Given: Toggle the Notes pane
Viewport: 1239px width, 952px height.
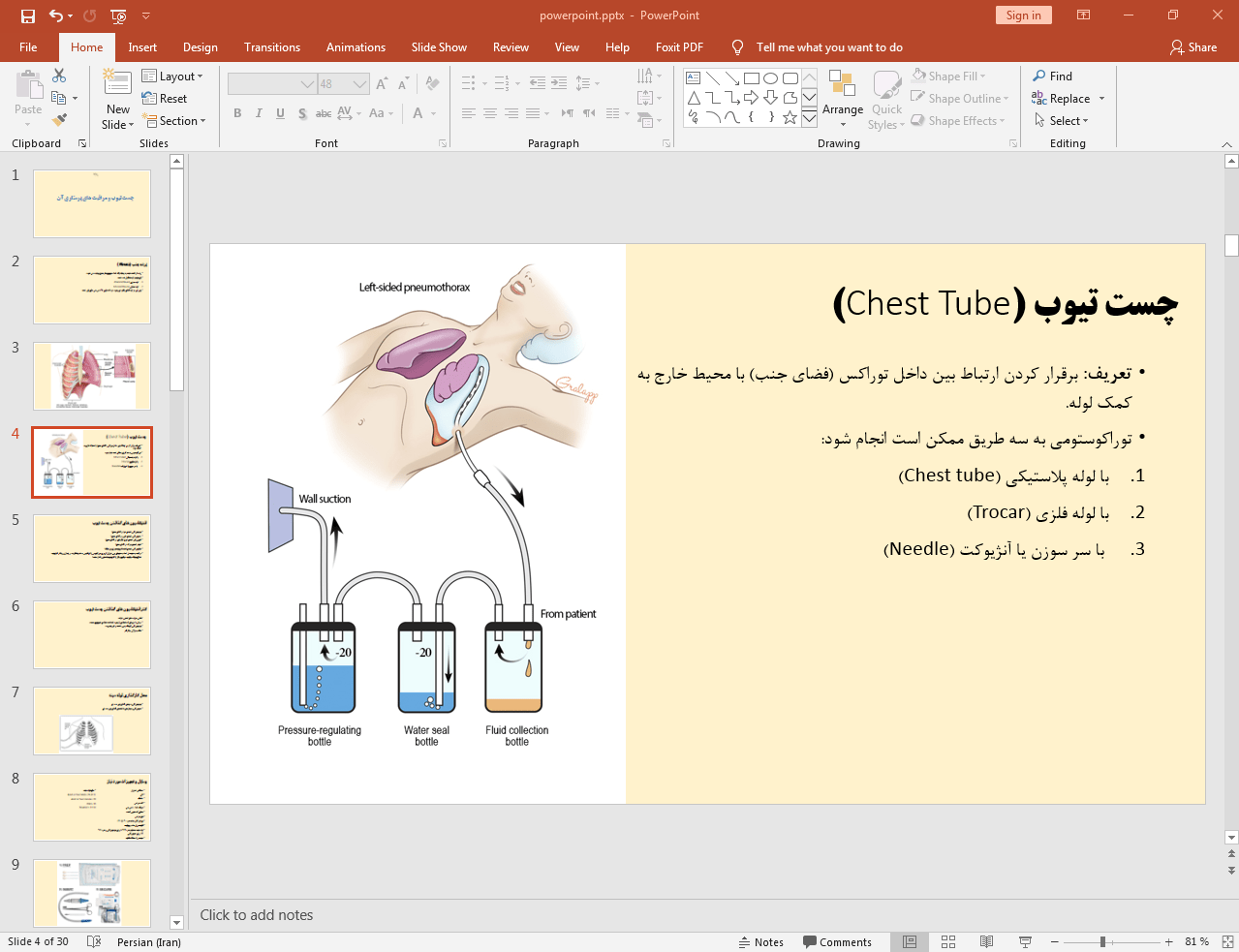Looking at the screenshot, I should (x=761, y=941).
